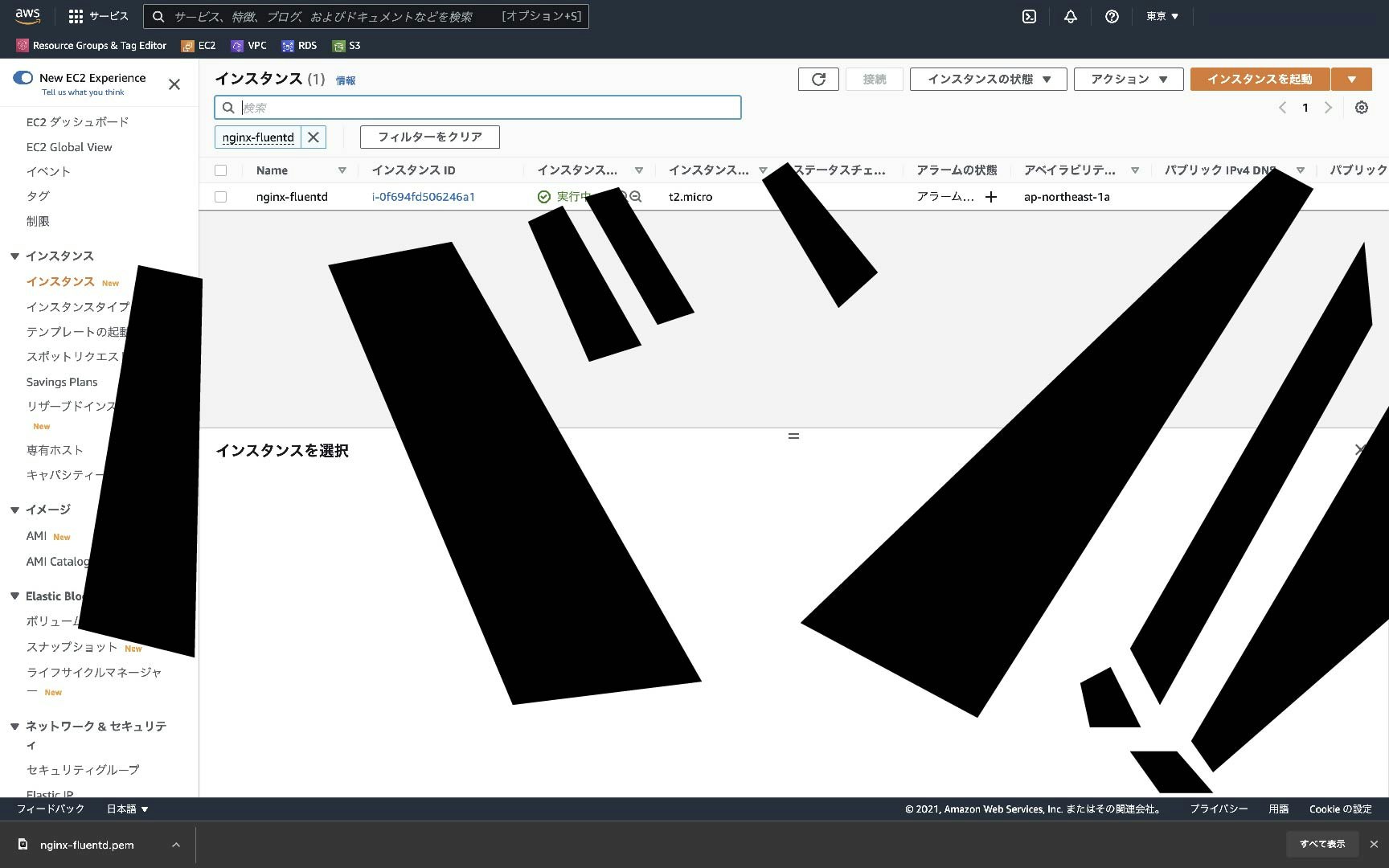This screenshot has width=1389, height=868.
Task: Open table preferences gear
Action: [1362, 108]
